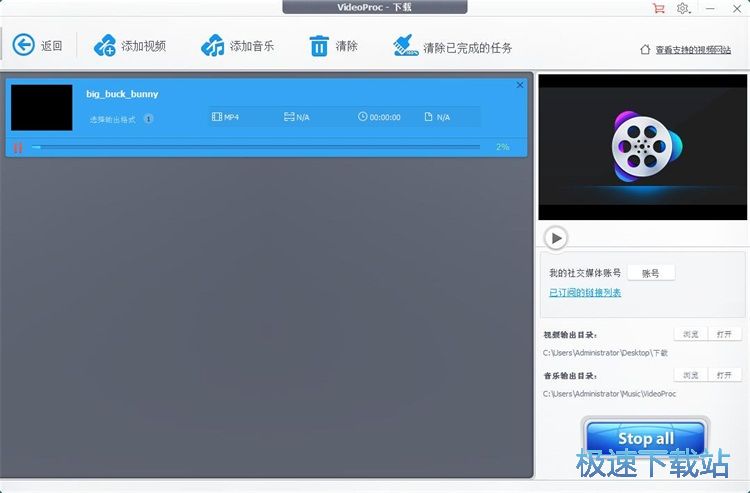Click the 添加音乐 music cloud icon

click(213, 45)
